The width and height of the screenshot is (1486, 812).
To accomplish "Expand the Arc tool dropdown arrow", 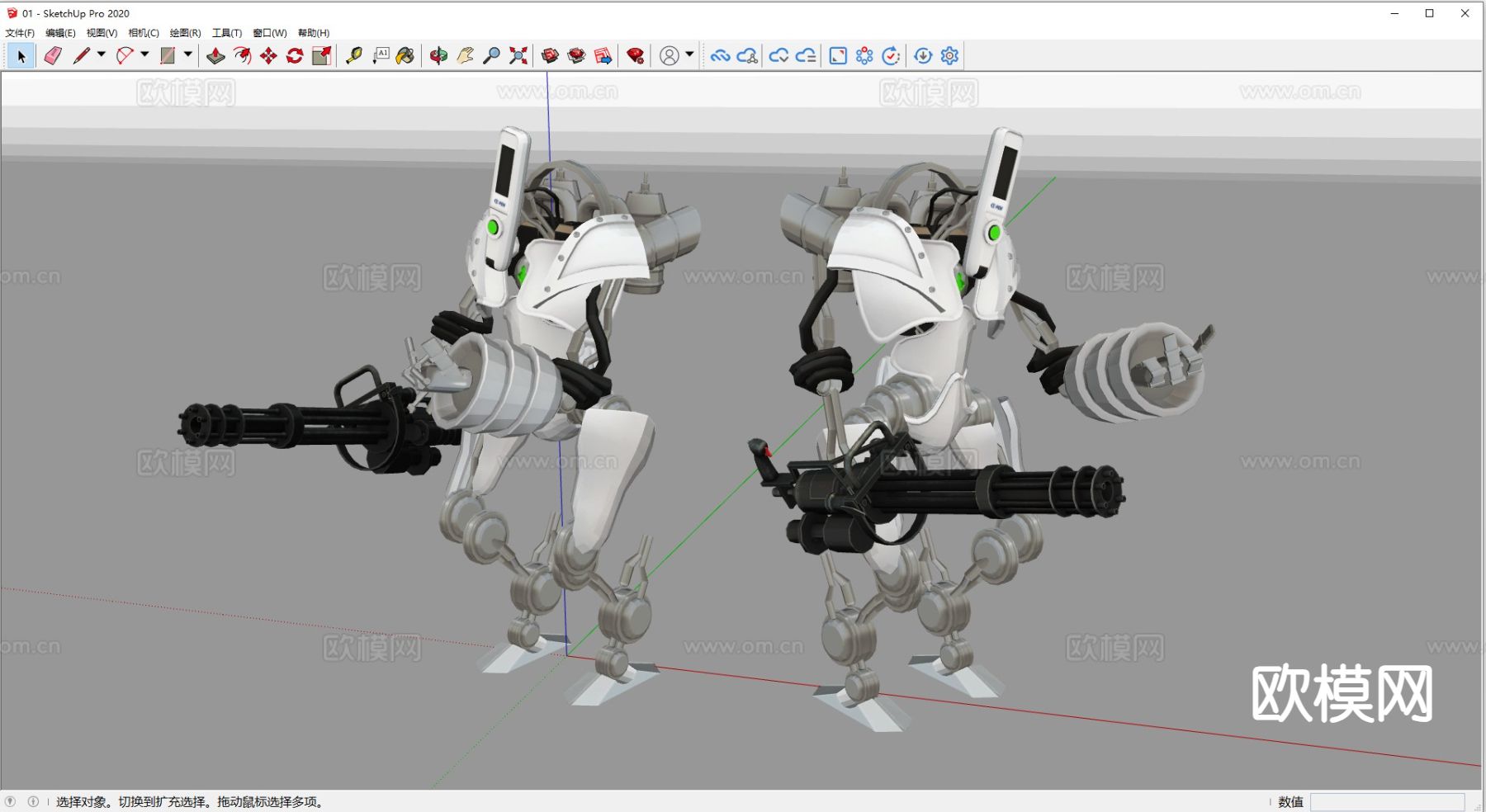I will click(144, 54).
